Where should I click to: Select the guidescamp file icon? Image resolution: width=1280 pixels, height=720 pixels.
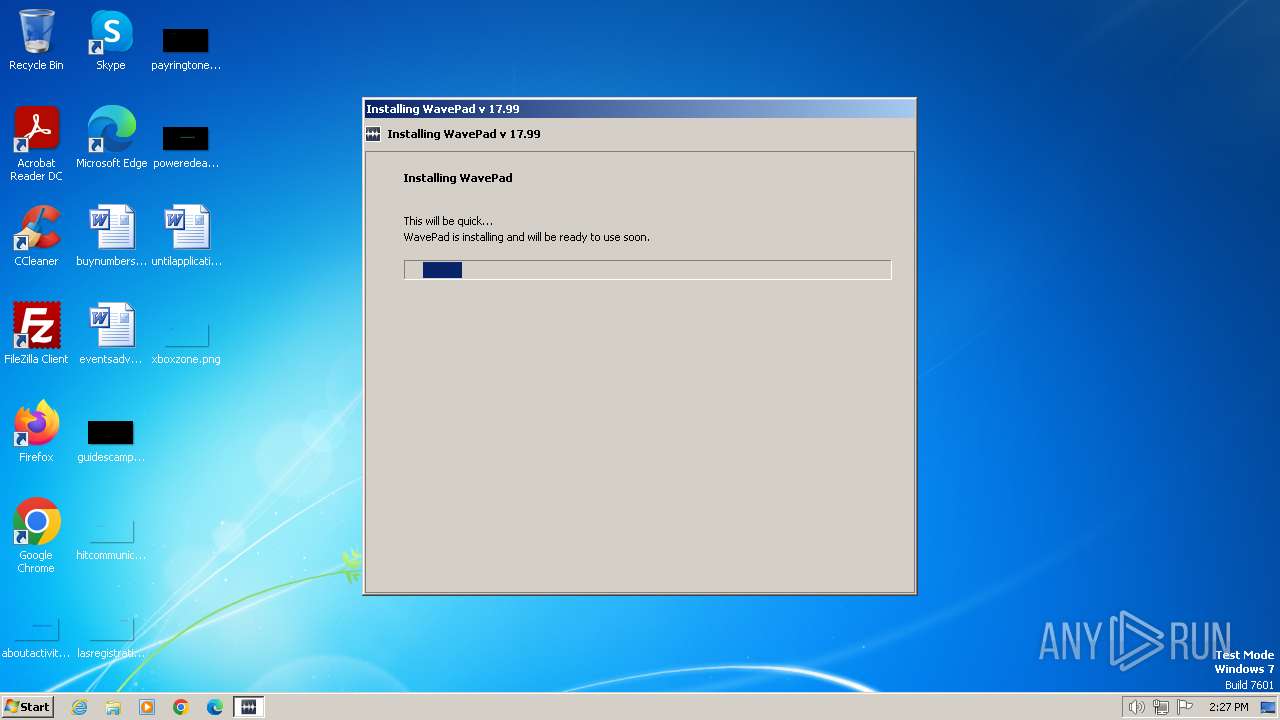tap(111, 440)
